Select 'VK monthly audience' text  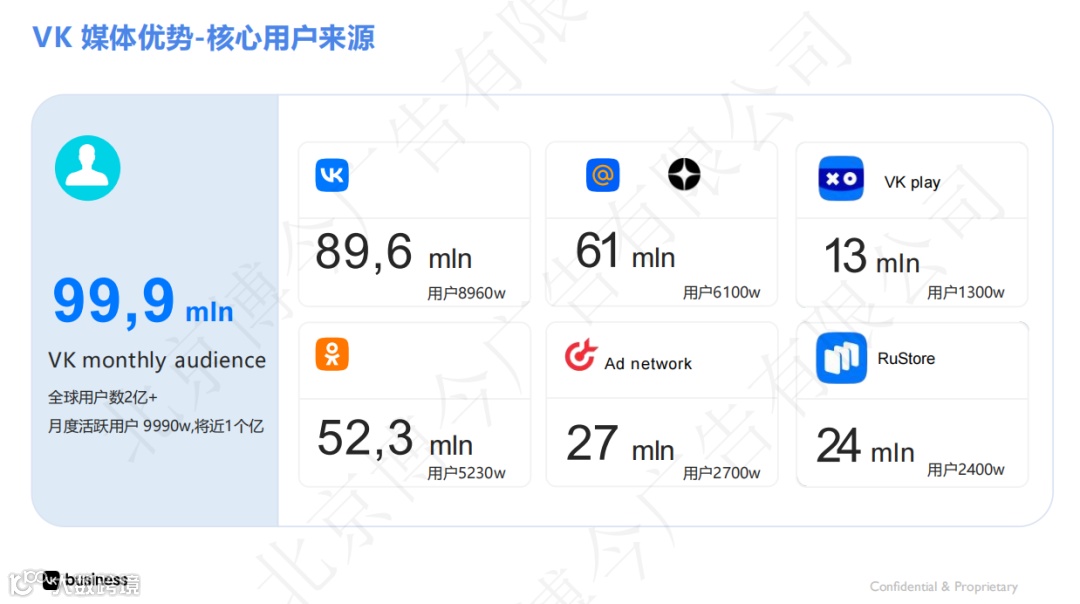click(157, 360)
